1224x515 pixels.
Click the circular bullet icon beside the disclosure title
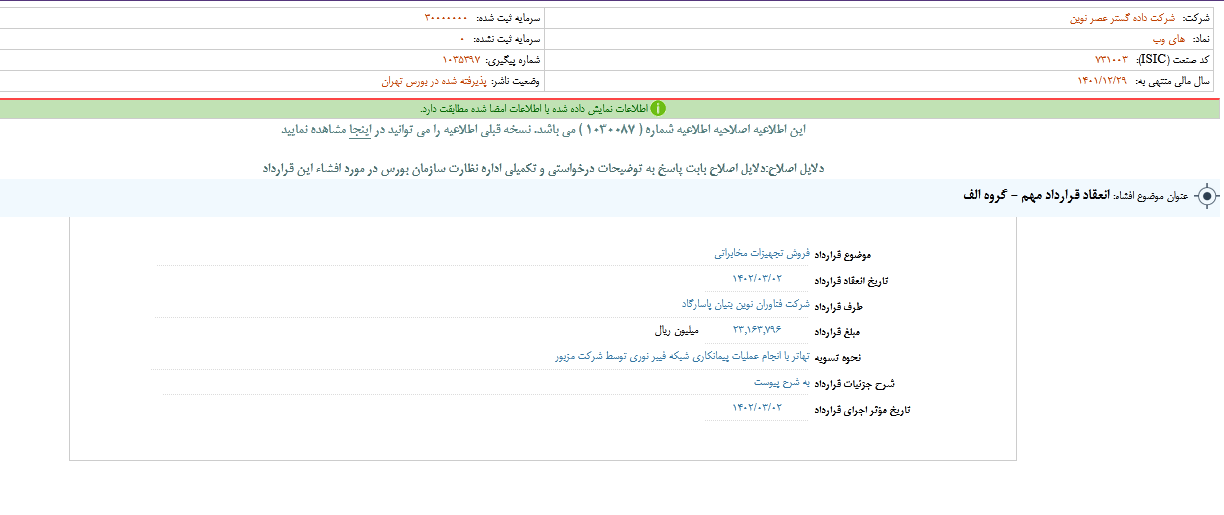click(1207, 196)
